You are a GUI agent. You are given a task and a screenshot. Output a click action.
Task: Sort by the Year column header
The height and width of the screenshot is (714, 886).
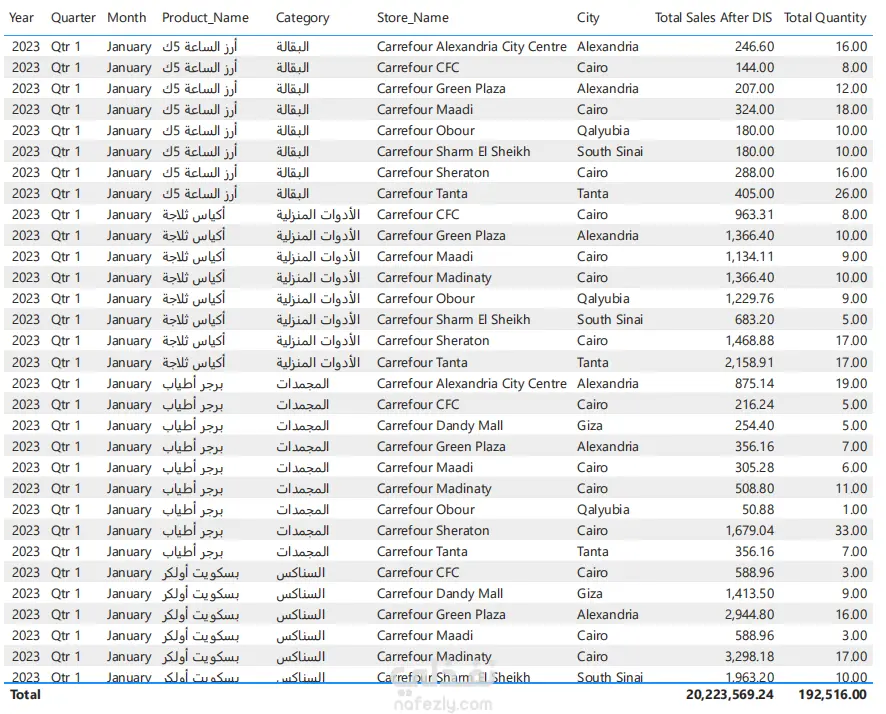tap(21, 18)
